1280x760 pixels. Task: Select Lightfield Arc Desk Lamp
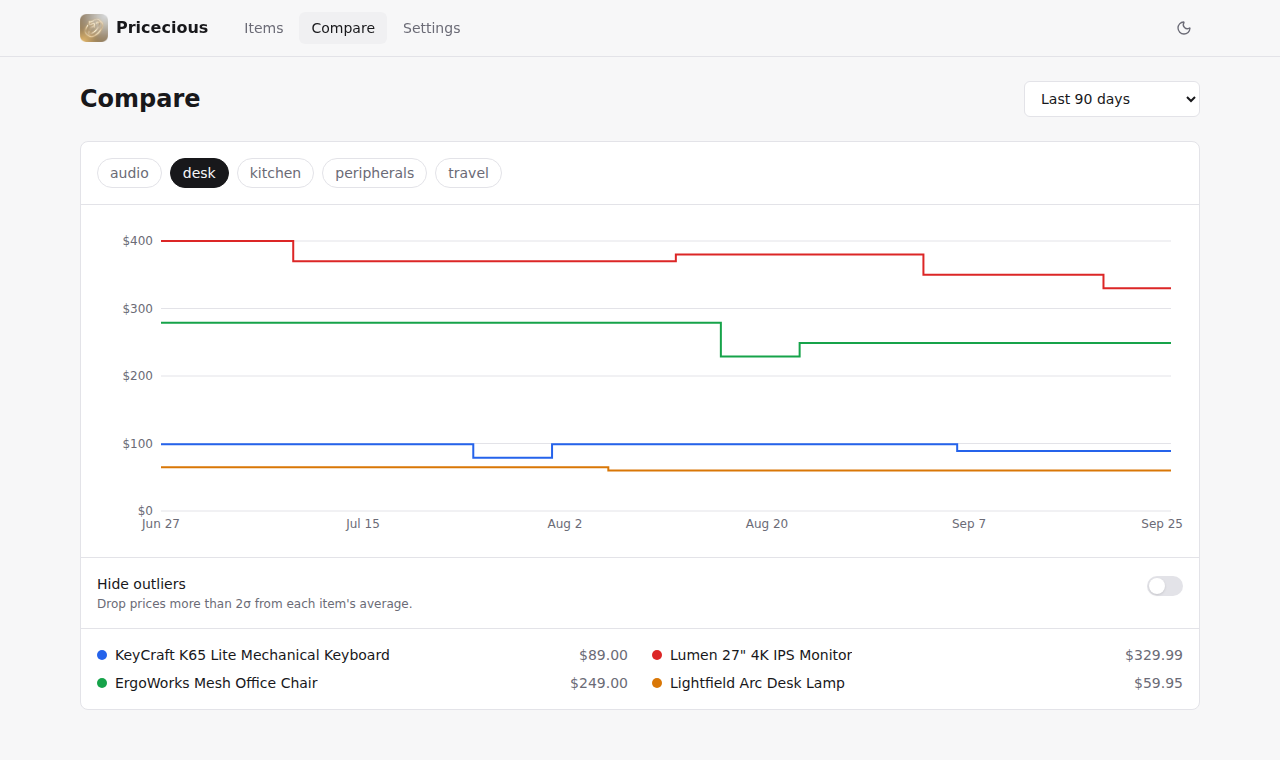[757, 683]
